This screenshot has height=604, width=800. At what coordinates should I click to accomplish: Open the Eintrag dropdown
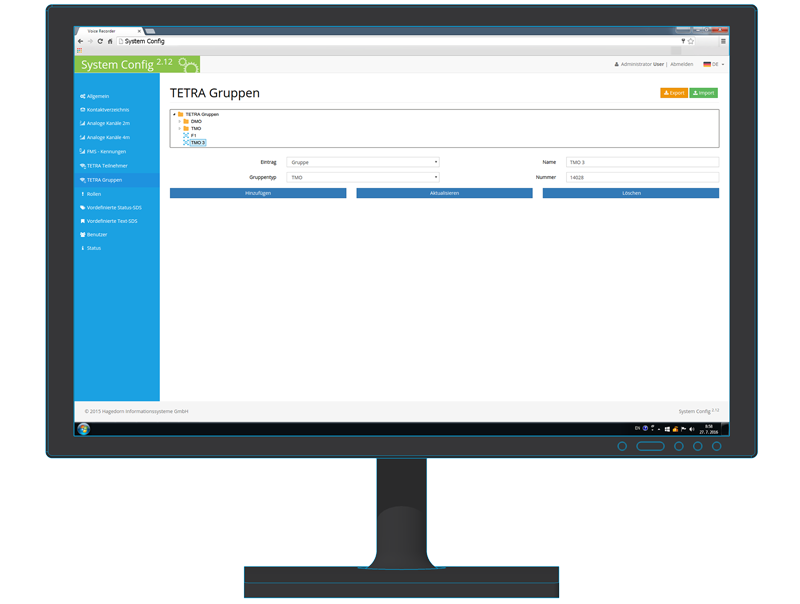(x=363, y=162)
